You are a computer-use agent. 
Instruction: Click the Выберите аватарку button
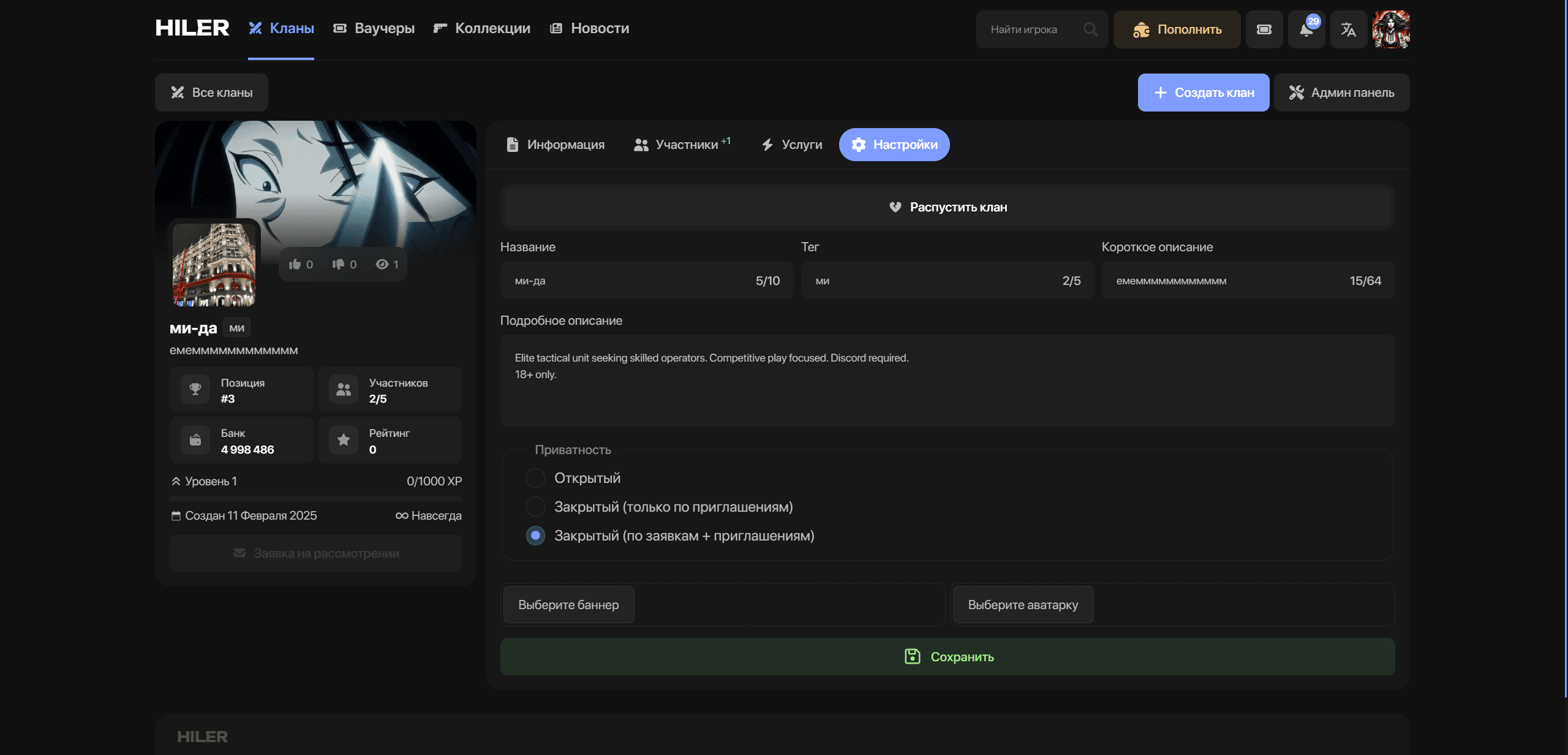(1023, 605)
